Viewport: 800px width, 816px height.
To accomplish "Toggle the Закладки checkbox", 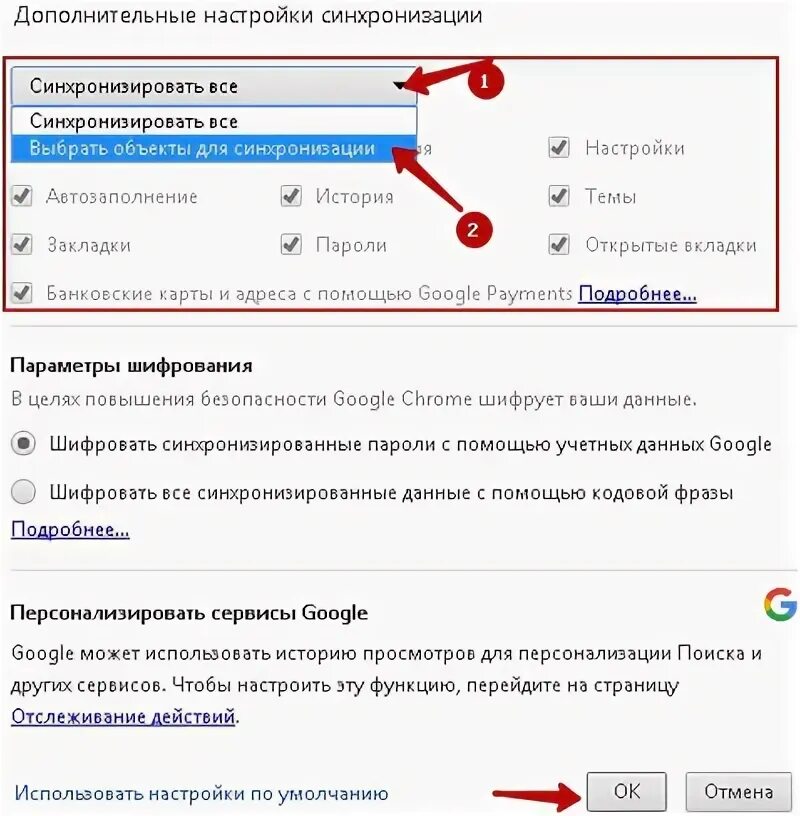I will click(22, 245).
